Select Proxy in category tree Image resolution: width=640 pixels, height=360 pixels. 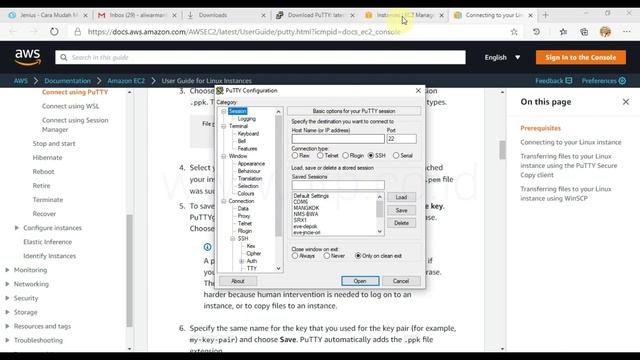tap(244, 216)
